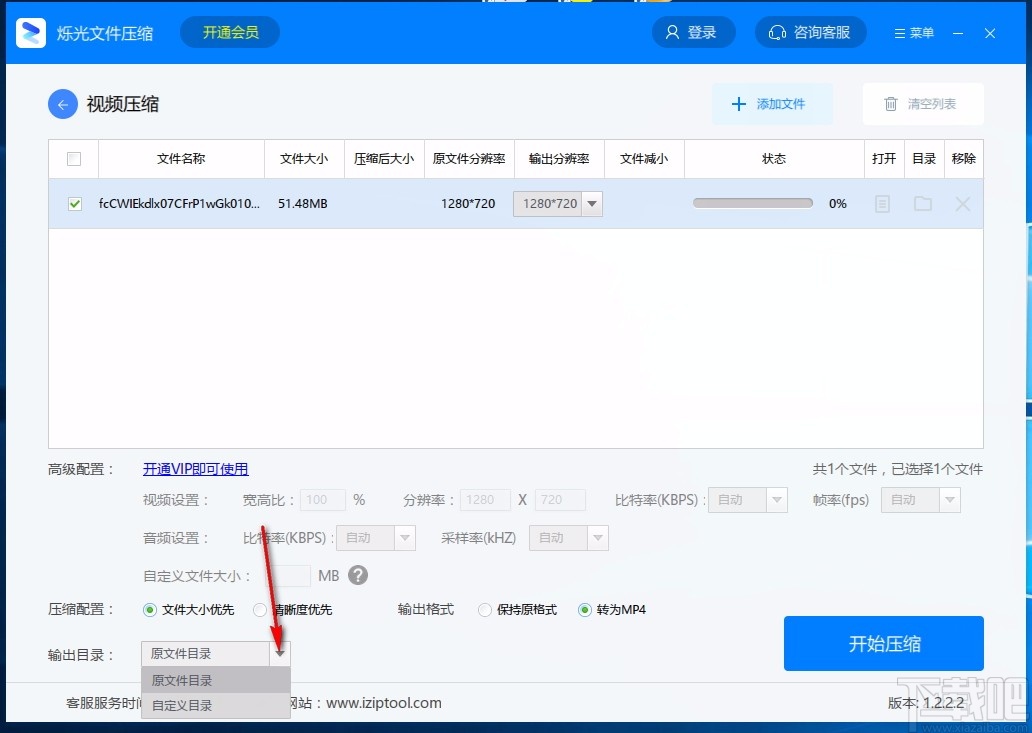
Task: Click the 烁光文件压缩 app logo icon
Action: (x=30, y=32)
